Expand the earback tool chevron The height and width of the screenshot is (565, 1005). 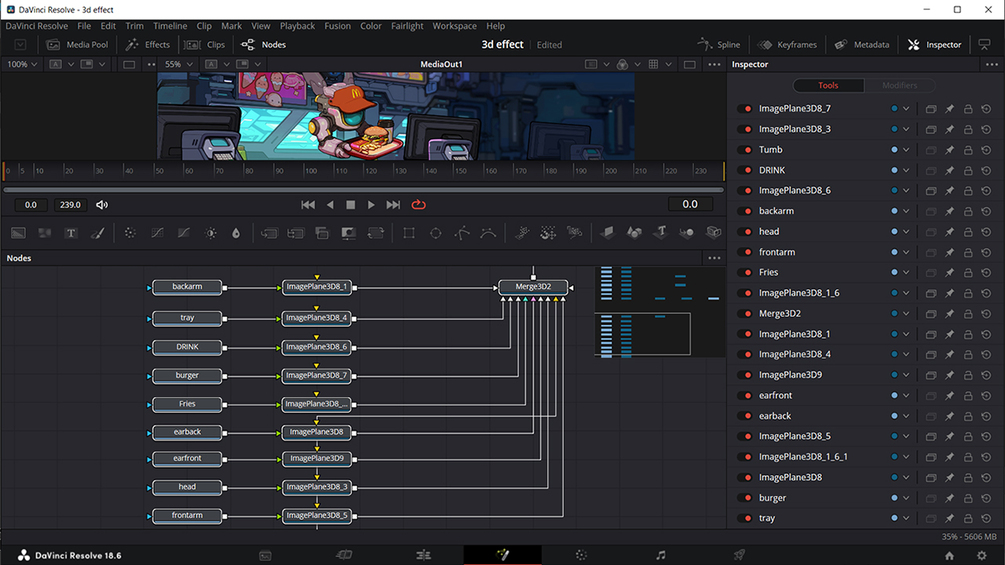tap(906, 416)
